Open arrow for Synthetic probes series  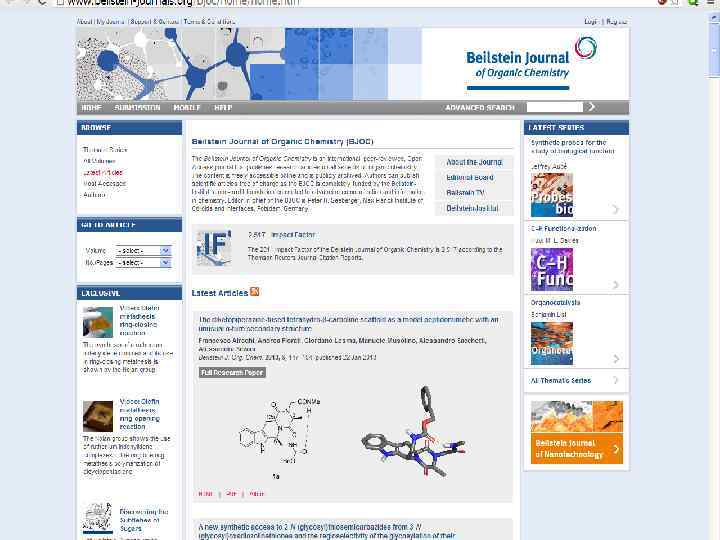coord(616,209)
